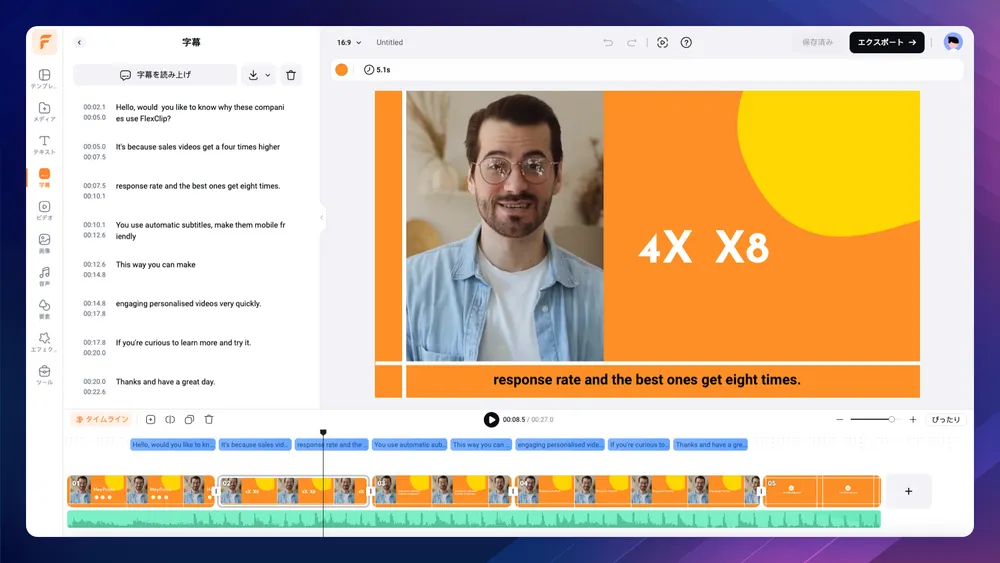The width and height of the screenshot is (1000, 563).
Task: Open the Templates (テンプレ) sidebar panel
Action: tap(44, 79)
